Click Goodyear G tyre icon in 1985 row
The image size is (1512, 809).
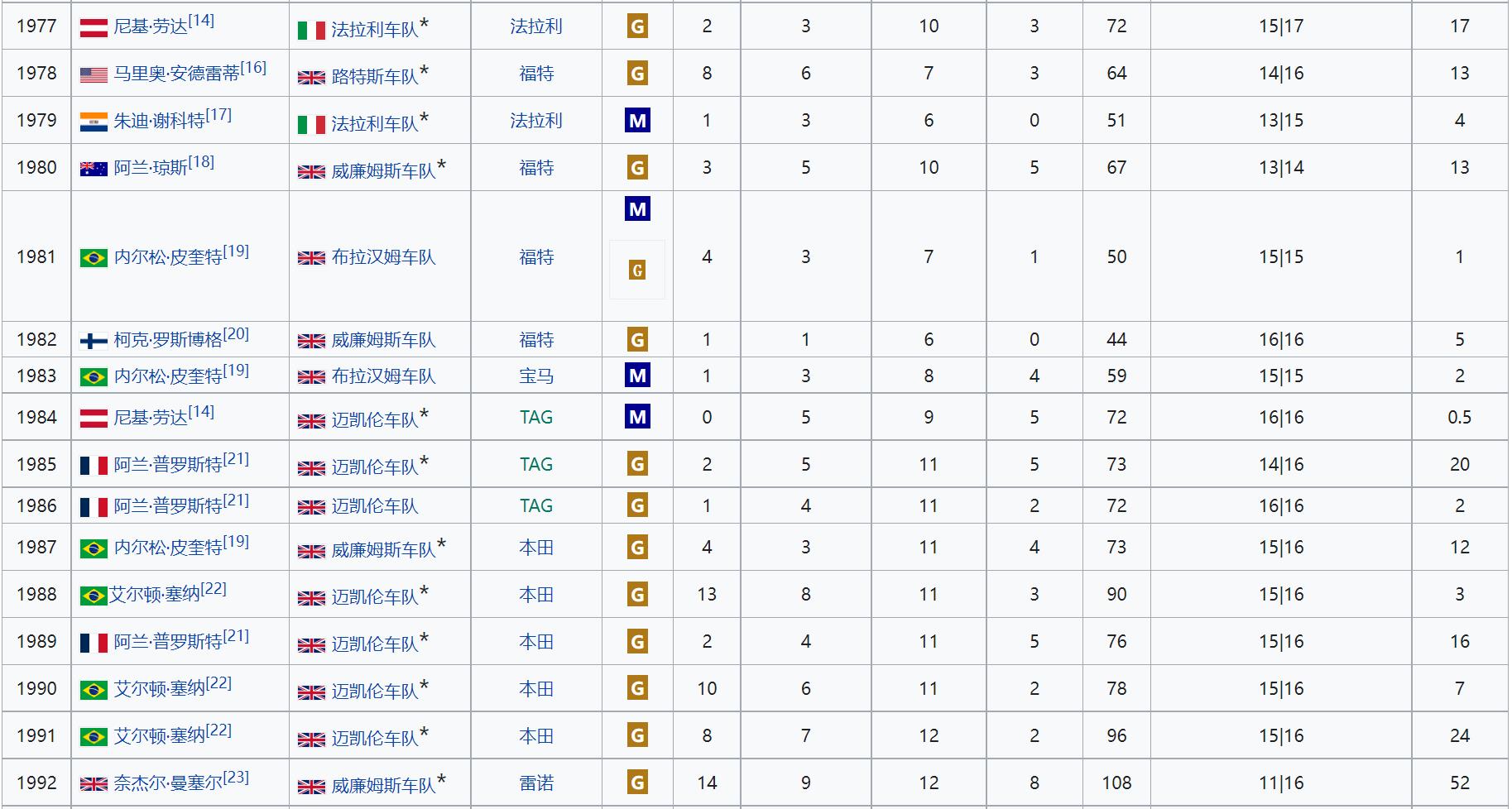pos(637,464)
